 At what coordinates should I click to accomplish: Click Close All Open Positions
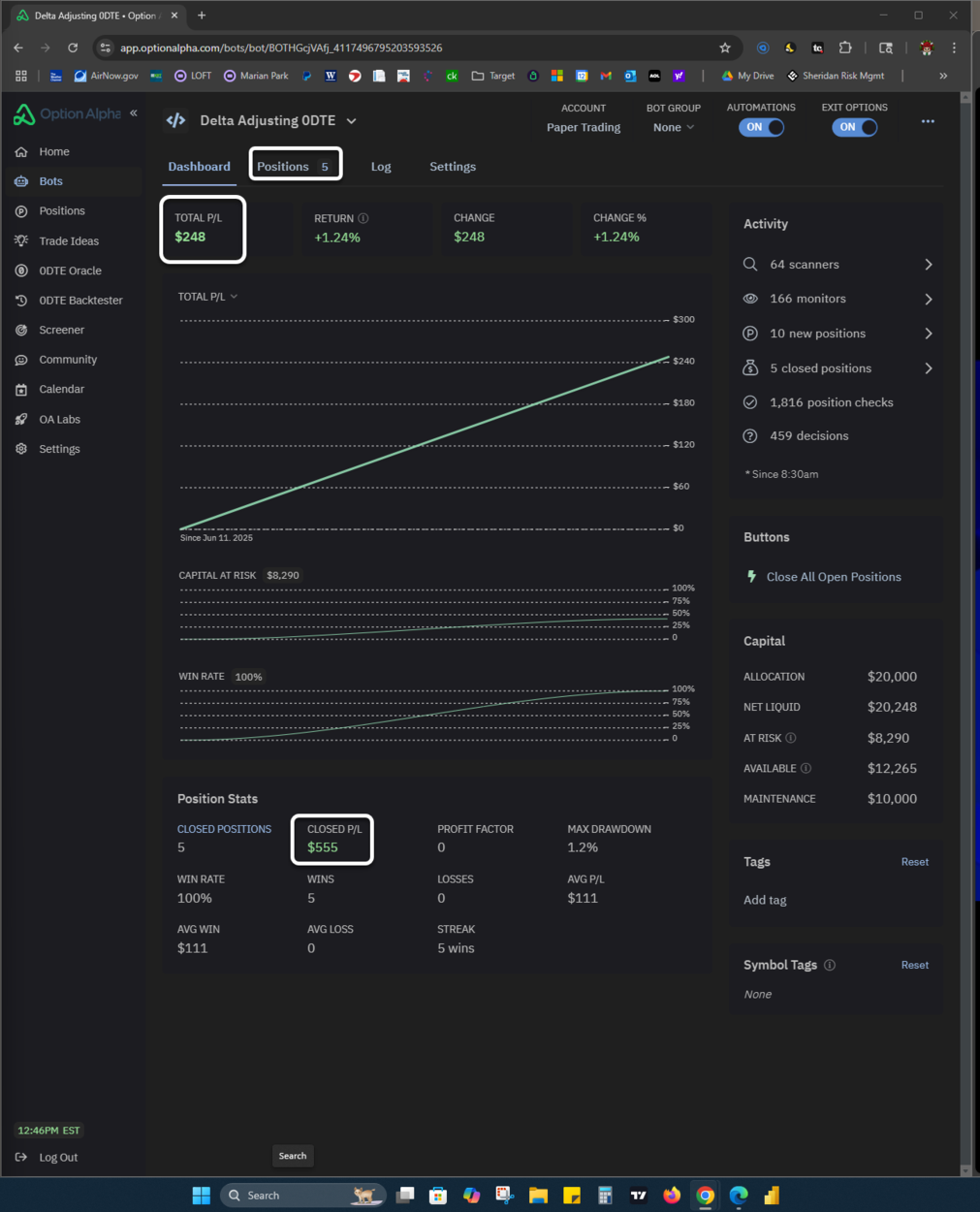[x=834, y=576]
